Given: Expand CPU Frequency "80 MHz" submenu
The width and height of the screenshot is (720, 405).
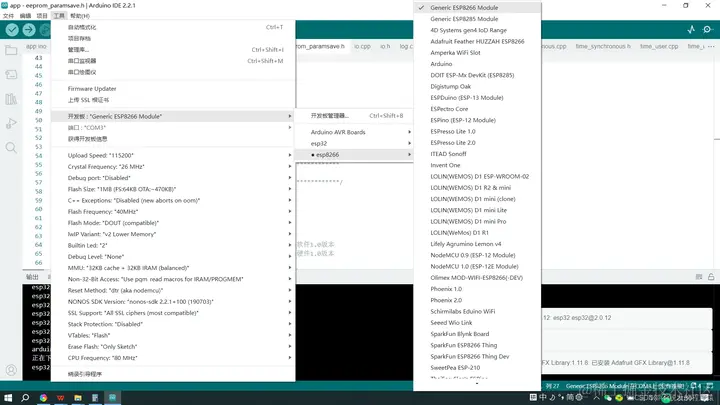Looking at the screenshot, I should tap(173, 358).
